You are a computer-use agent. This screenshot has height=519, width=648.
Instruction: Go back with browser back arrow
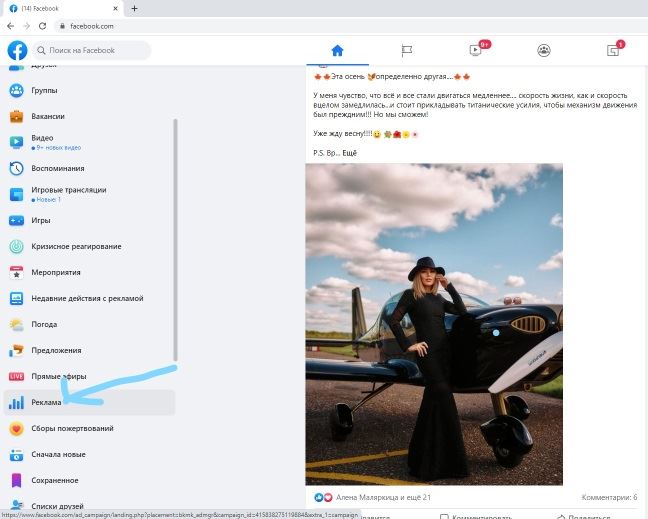click(11, 26)
